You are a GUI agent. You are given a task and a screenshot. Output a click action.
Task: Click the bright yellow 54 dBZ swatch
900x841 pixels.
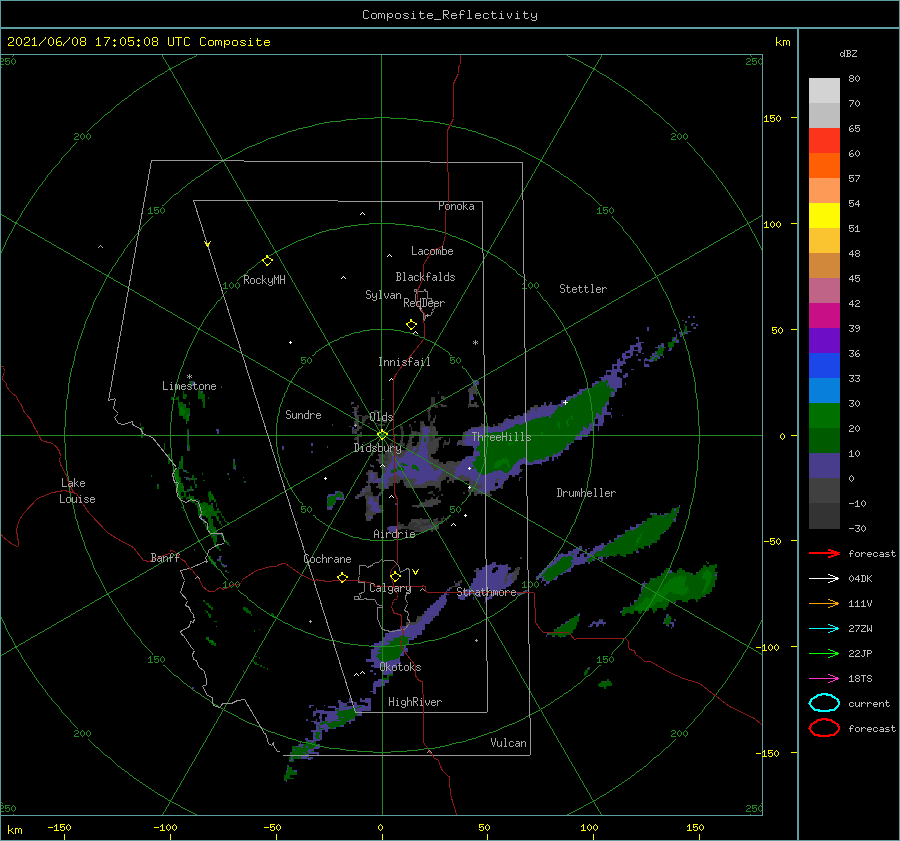824,215
